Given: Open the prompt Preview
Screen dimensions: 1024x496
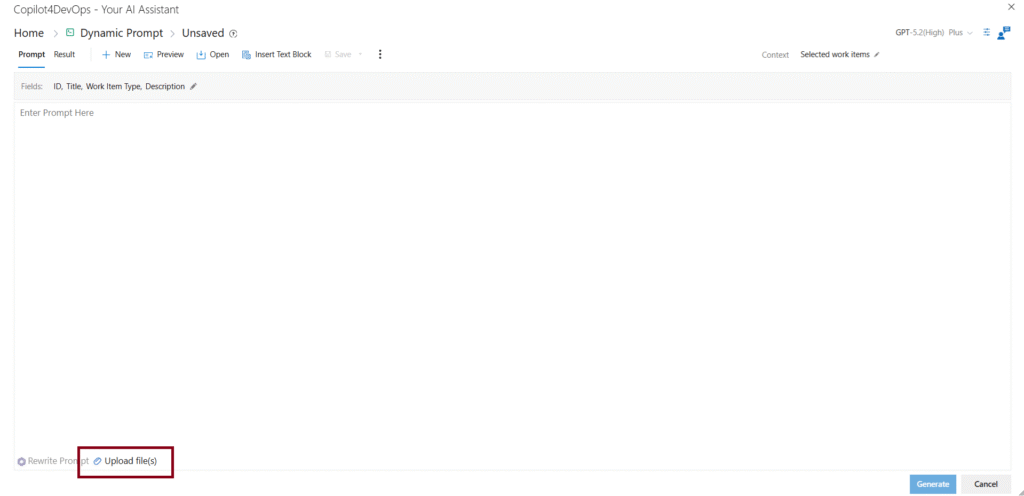Looking at the screenshot, I should (x=164, y=55).
